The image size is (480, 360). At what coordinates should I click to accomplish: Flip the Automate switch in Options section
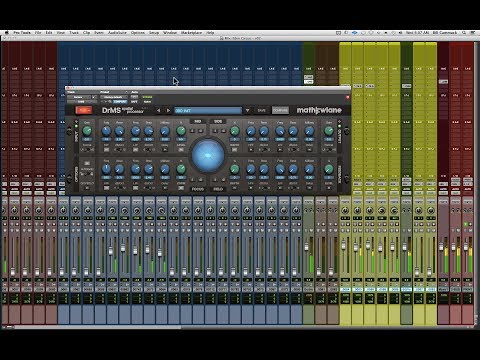tap(87, 174)
